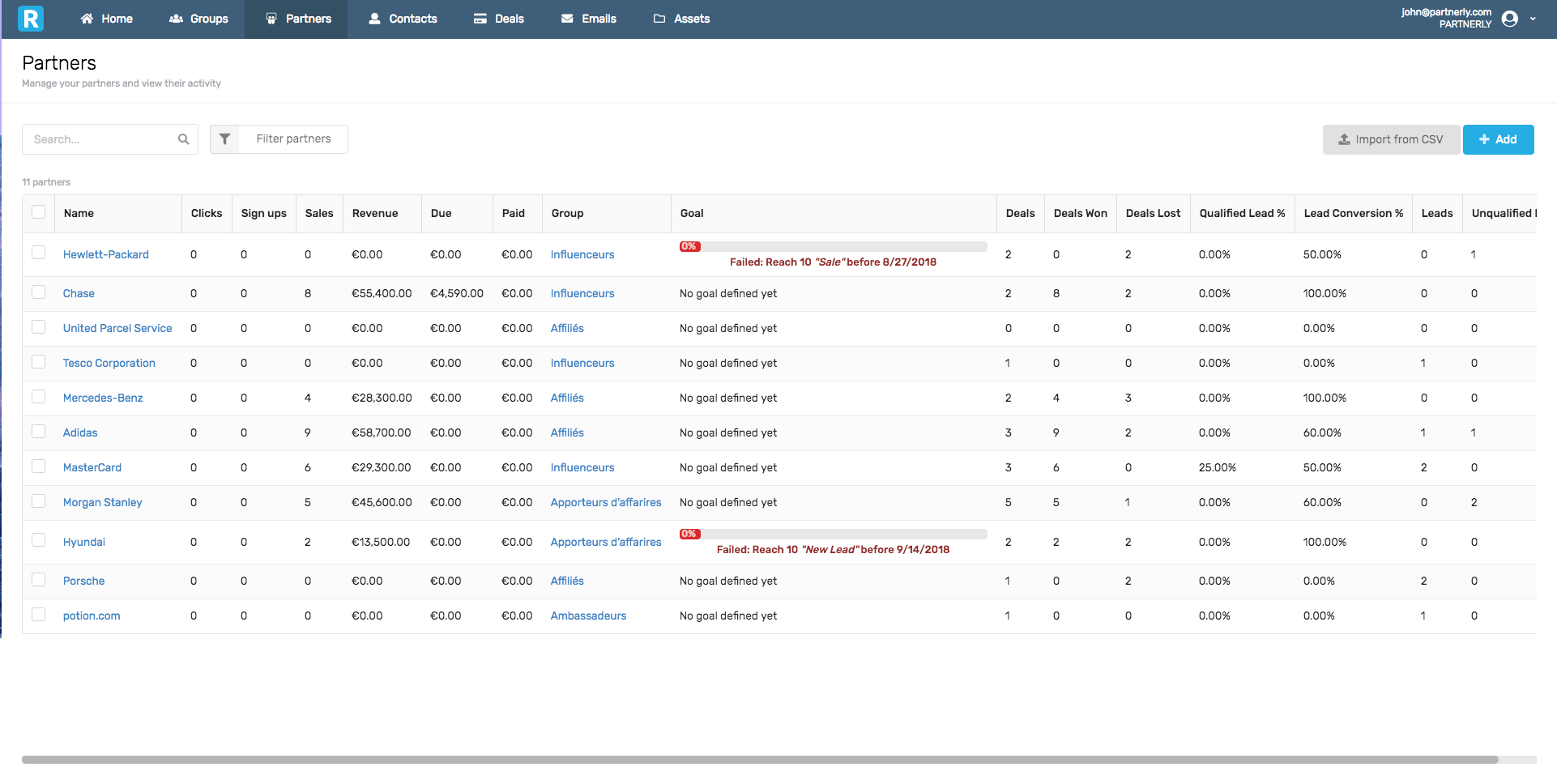Screen dimensions: 1557x784
Task: Click the Qualified Lead % column header
Action: click(x=1243, y=213)
